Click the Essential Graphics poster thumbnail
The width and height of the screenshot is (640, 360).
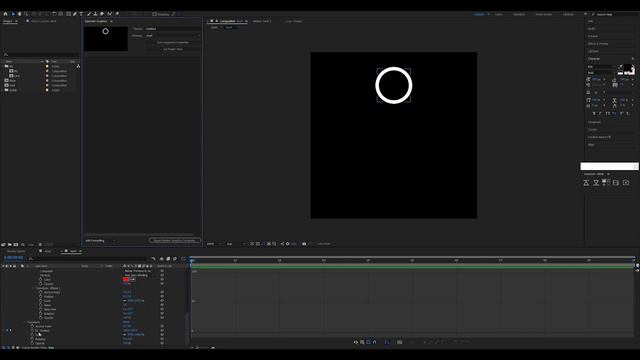click(x=106, y=39)
